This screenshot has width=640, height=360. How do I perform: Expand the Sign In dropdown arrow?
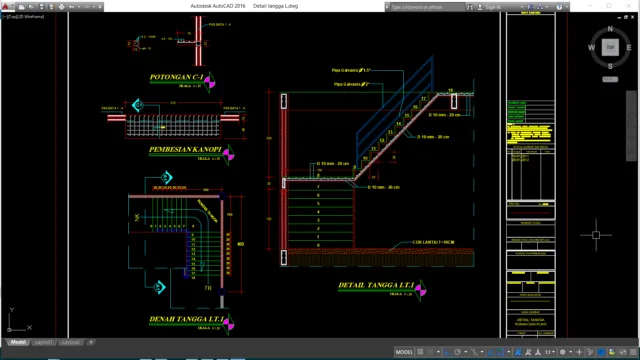(521, 7)
